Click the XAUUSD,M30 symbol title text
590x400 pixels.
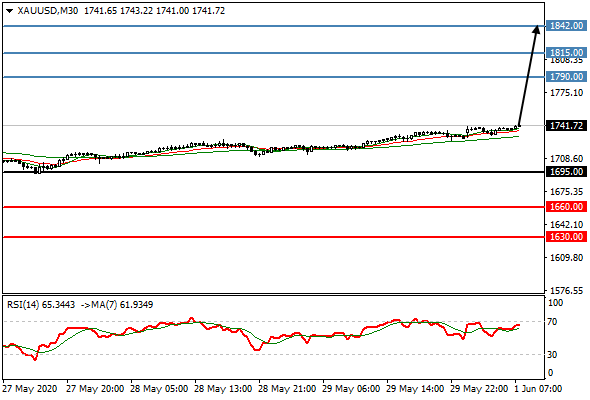coord(48,11)
